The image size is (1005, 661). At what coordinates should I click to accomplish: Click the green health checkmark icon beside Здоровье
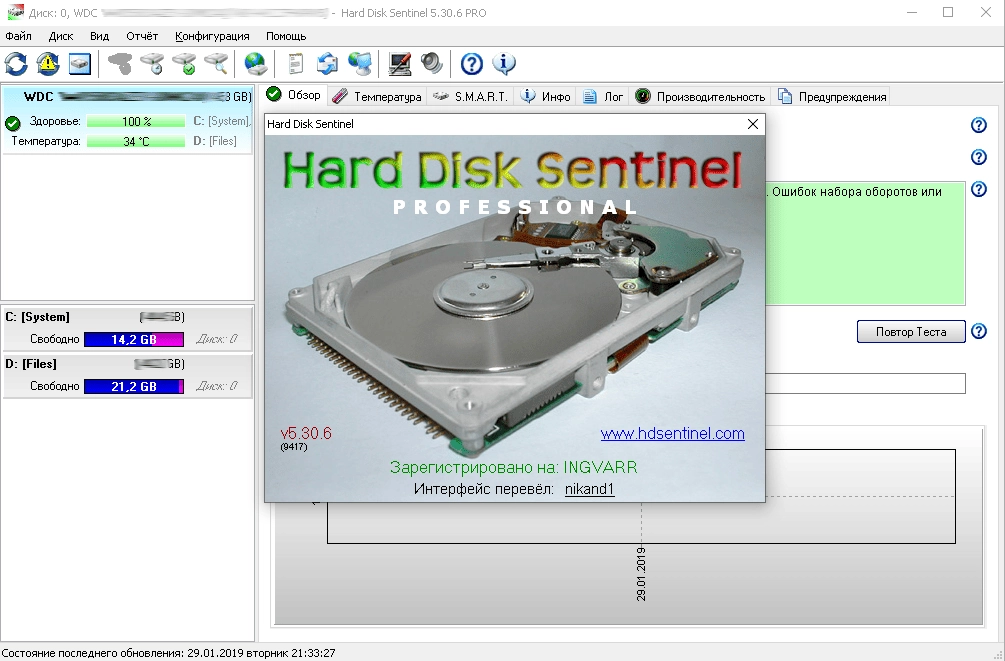click(12, 122)
